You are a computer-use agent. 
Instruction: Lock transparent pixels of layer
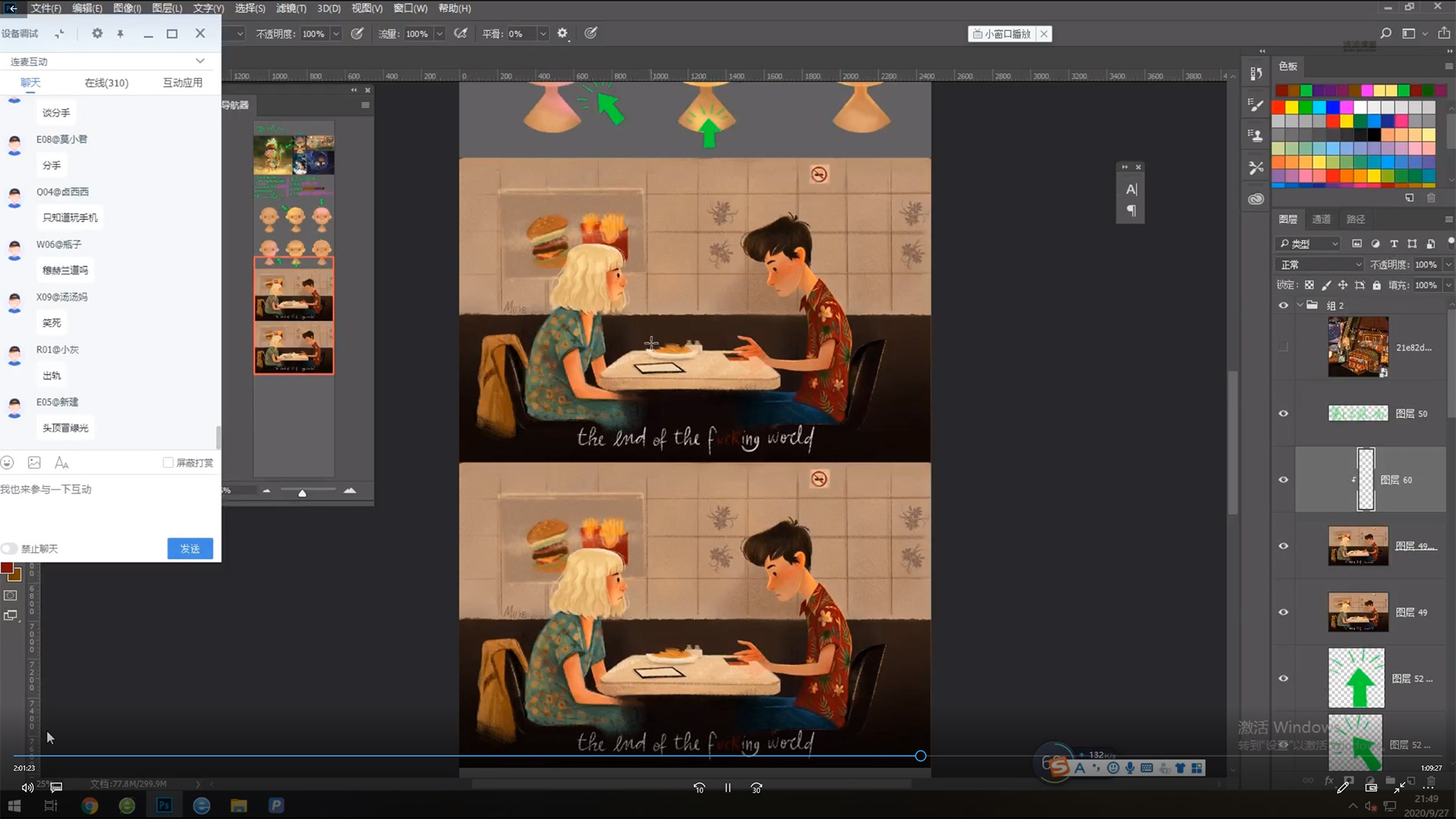[1309, 285]
